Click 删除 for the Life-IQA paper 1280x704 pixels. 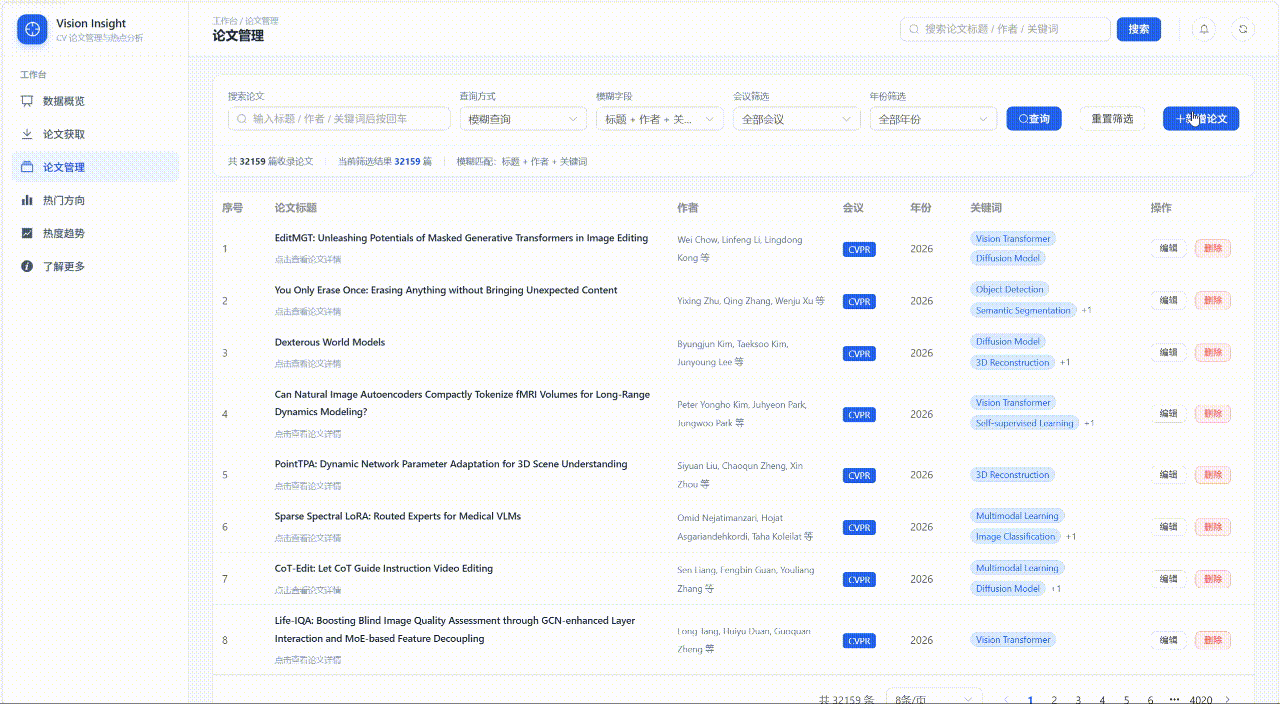pyautogui.click(x=1213, y=639)
